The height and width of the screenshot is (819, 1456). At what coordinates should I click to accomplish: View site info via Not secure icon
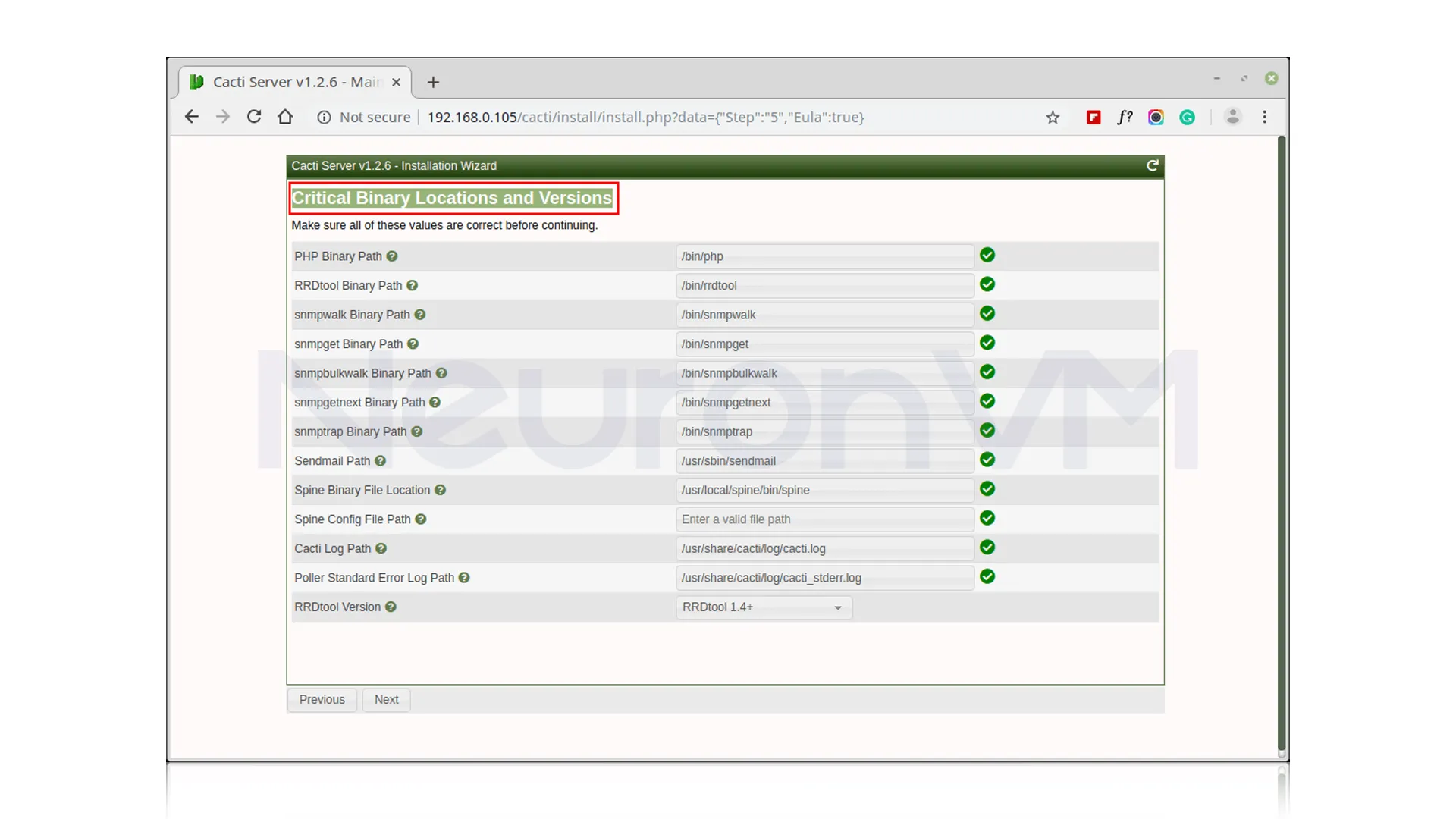pos(324,117)
